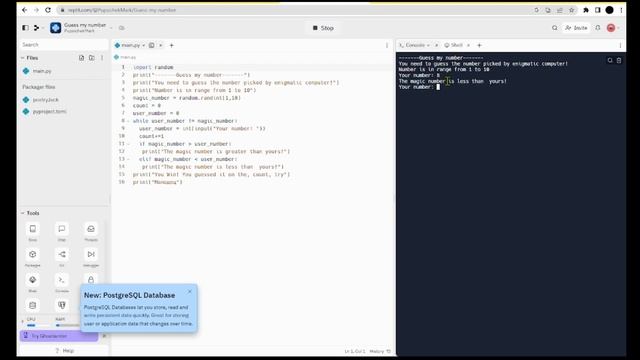
Task: Create a new folder in Files
Action: coord(92,58)
